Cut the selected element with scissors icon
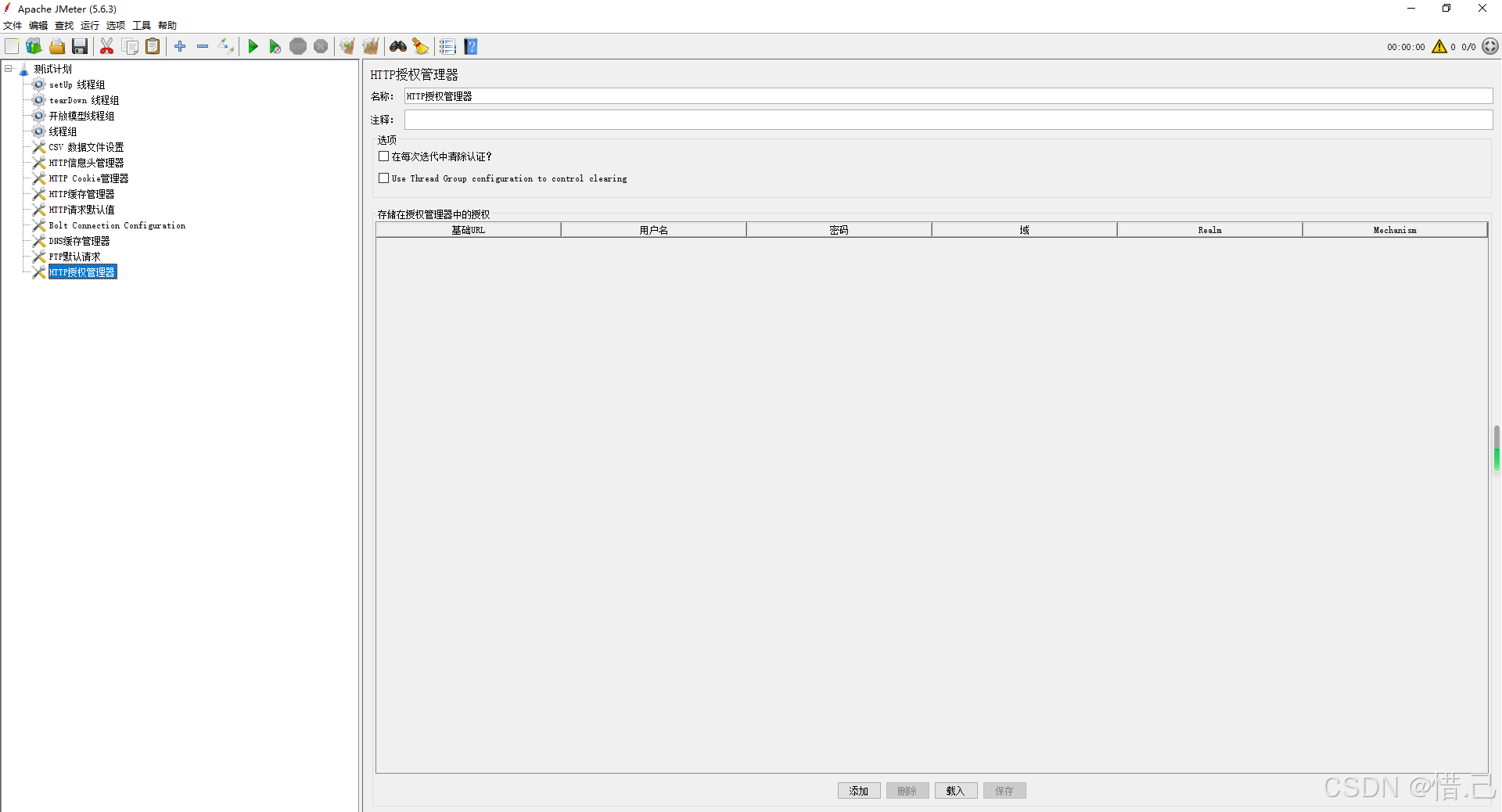This screenshot has height=812, width=1502. click(107, 47)
